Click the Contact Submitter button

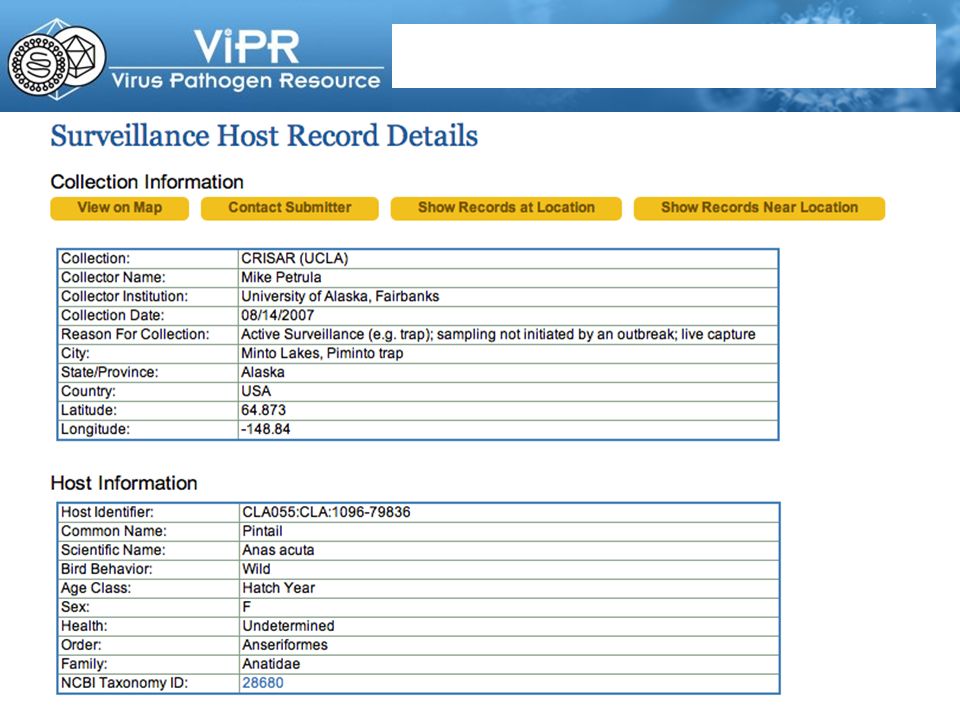[290, 208]
